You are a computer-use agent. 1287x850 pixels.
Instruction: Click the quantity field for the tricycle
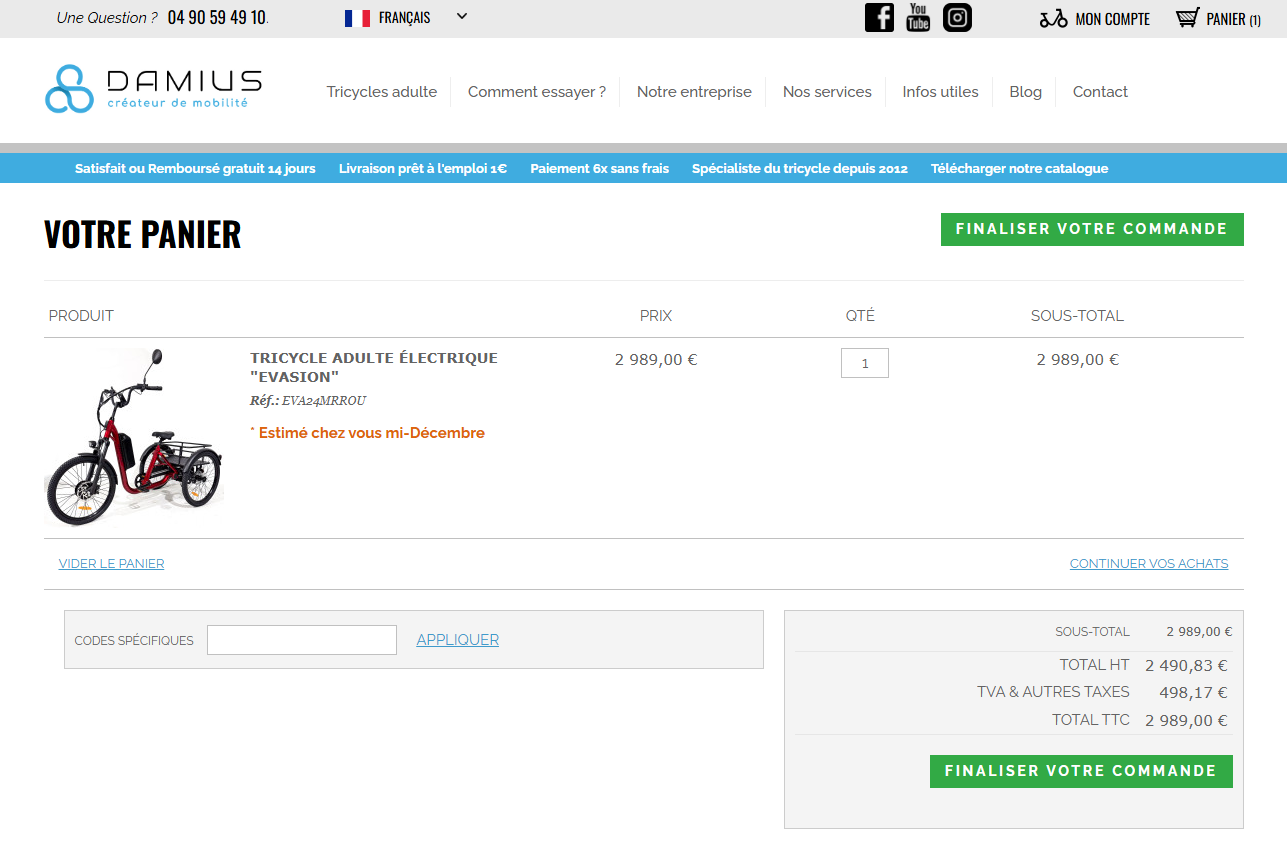(864, 363)
